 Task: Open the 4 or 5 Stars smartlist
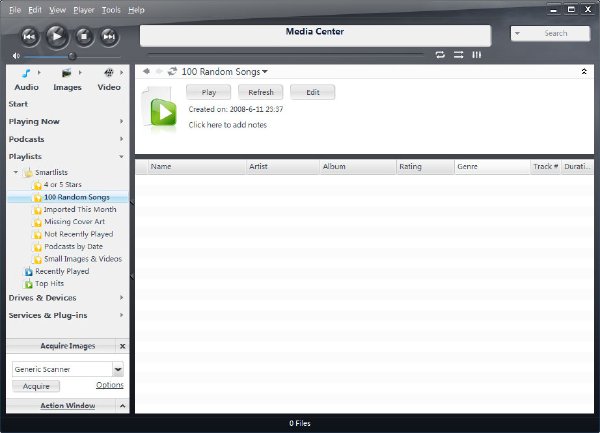tap(62, 185)
